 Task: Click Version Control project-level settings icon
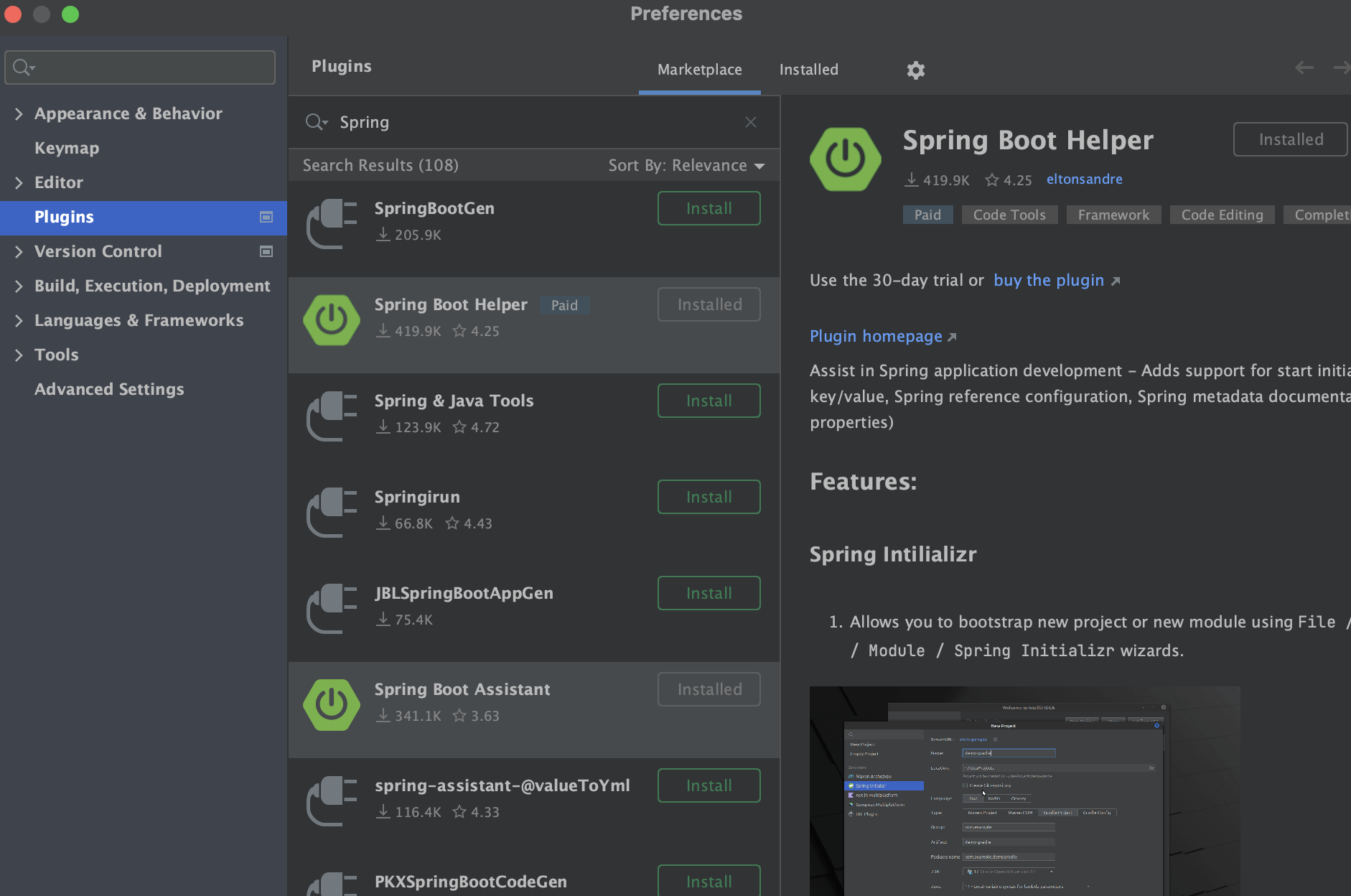(x=266, y=251)
